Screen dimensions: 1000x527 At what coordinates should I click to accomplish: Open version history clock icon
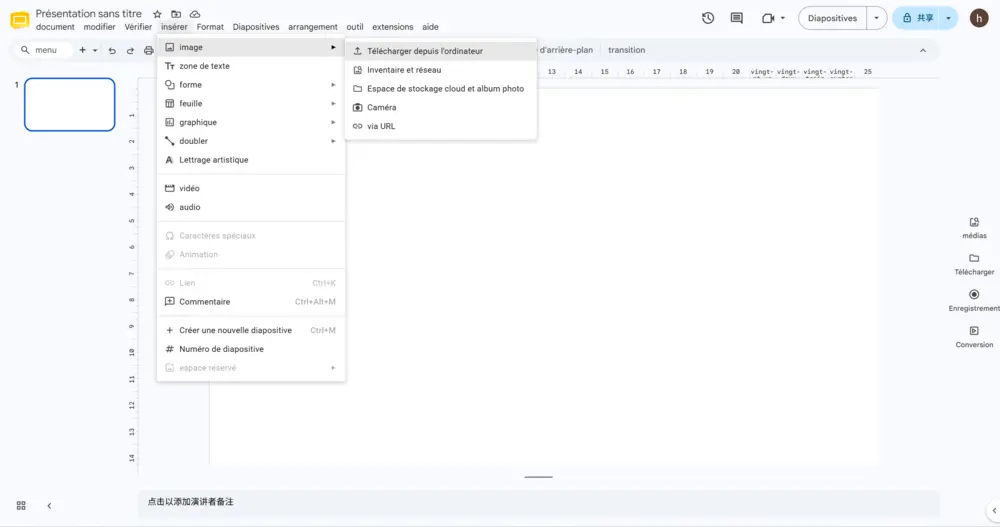[708, 18]
